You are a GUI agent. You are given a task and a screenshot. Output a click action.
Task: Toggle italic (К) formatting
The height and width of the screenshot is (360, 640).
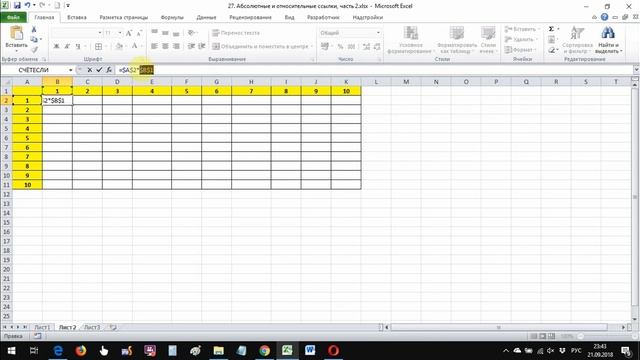(67, 47)
